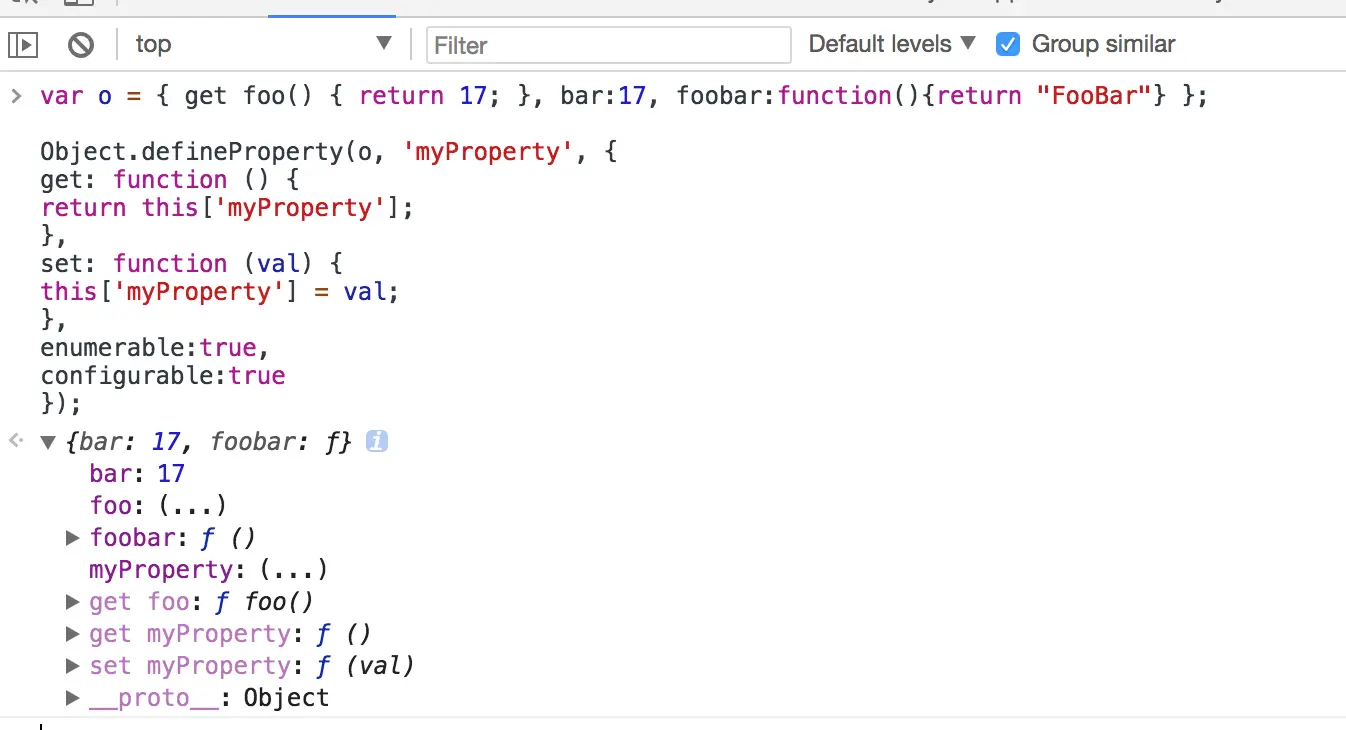The image size is (1346, 730).
Task: Open the 'top' execution context dropdown
Action: [x=264, y=44]
